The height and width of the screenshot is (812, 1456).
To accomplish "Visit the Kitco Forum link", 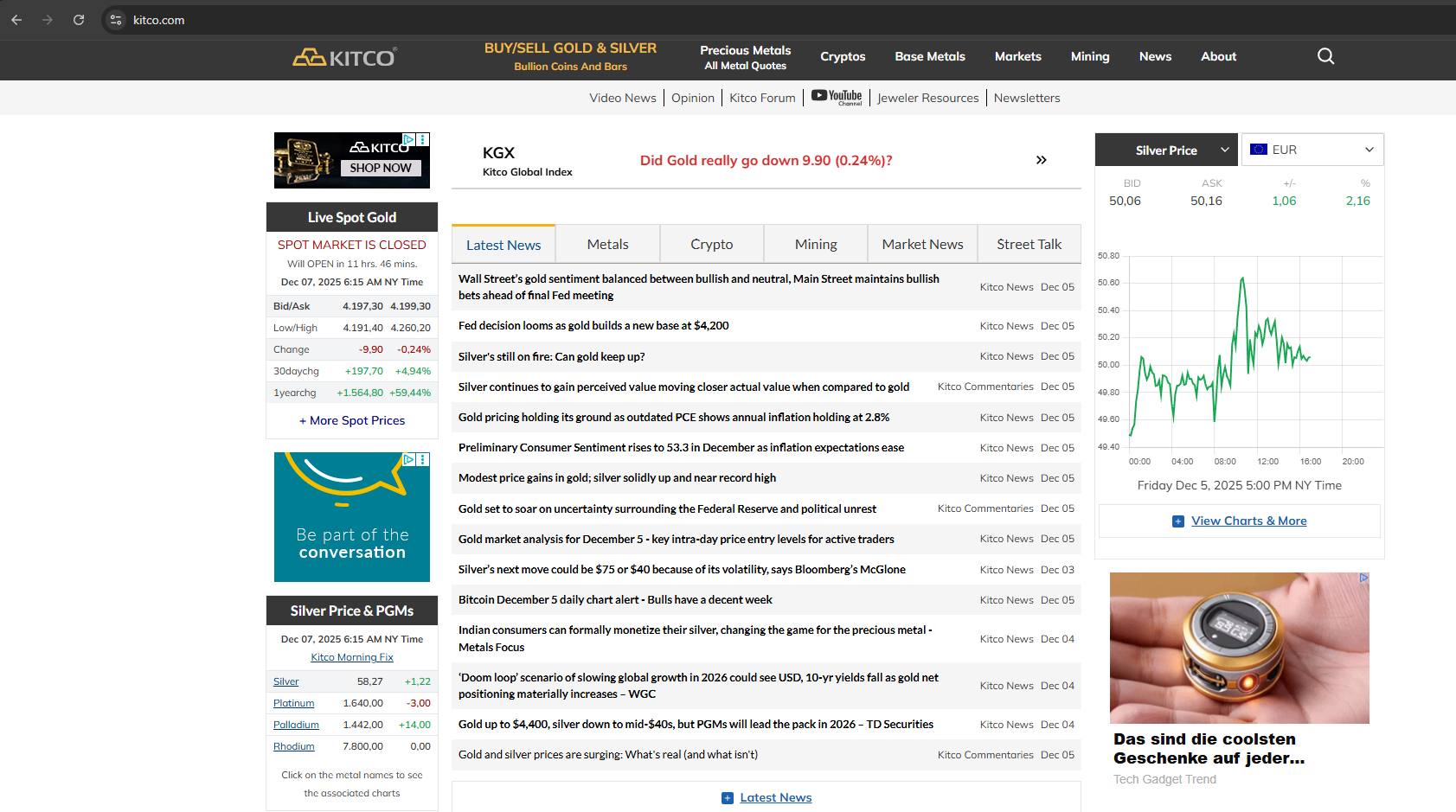I will [x=762, y=98].
